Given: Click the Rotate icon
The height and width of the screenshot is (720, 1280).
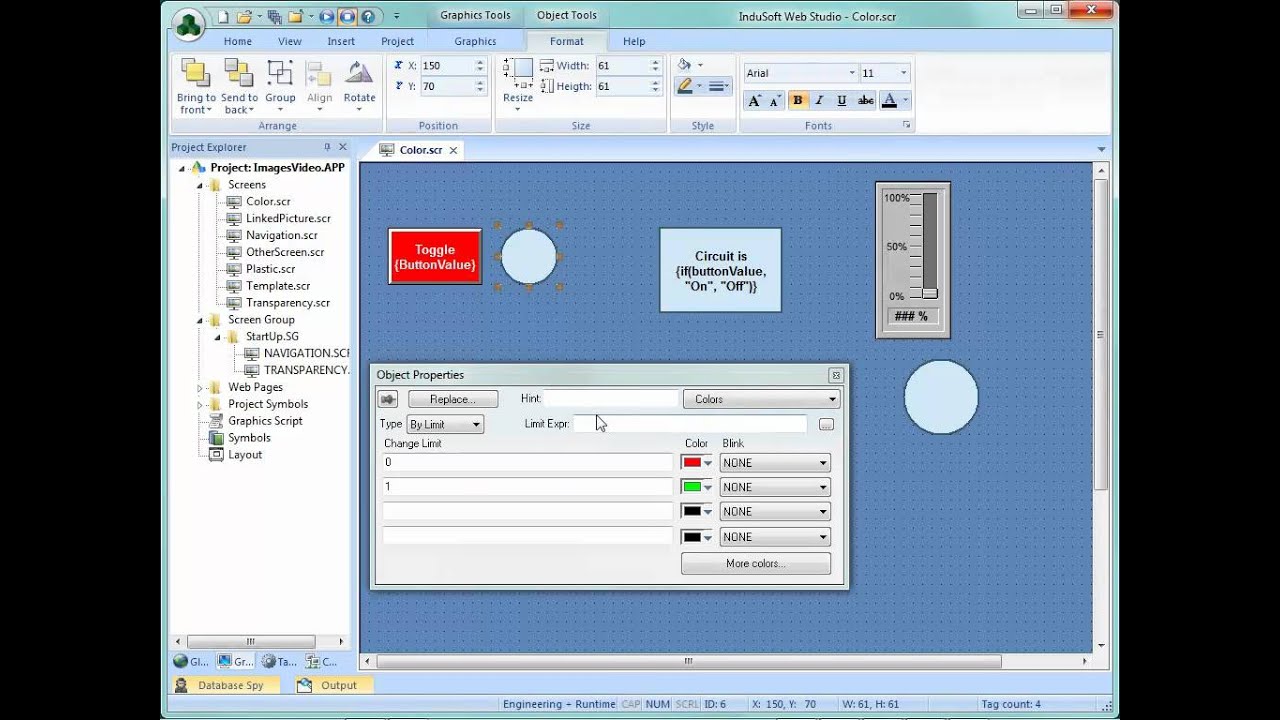Looking at the screenshot, I should point(359,73).
